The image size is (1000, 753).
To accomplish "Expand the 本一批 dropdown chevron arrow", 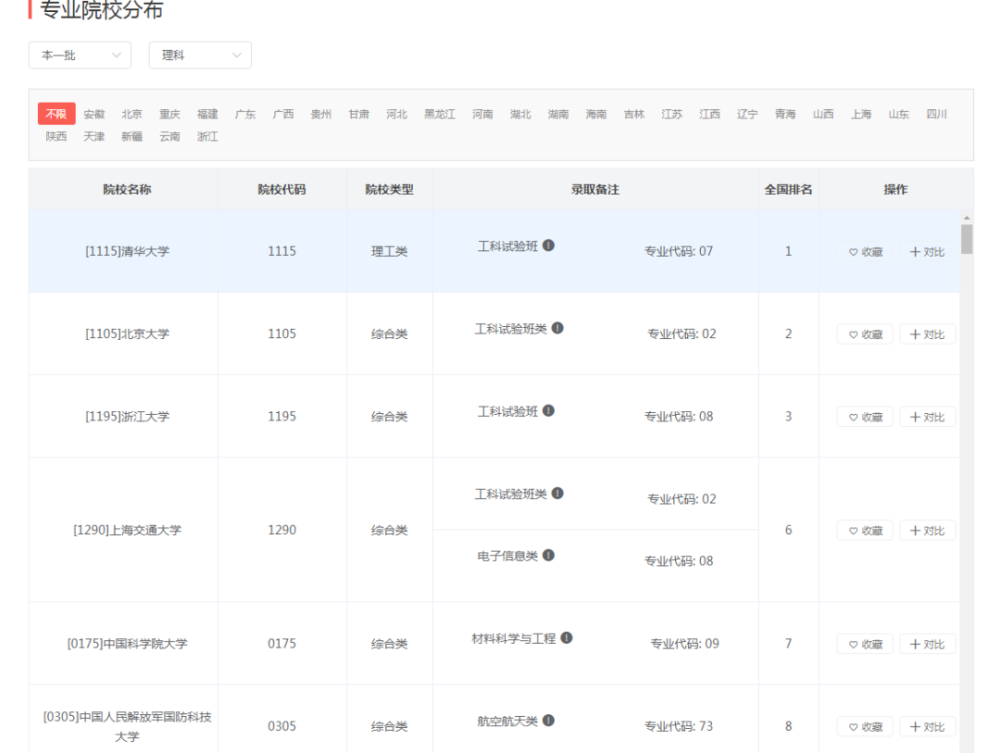I will (x=115, y=55).
